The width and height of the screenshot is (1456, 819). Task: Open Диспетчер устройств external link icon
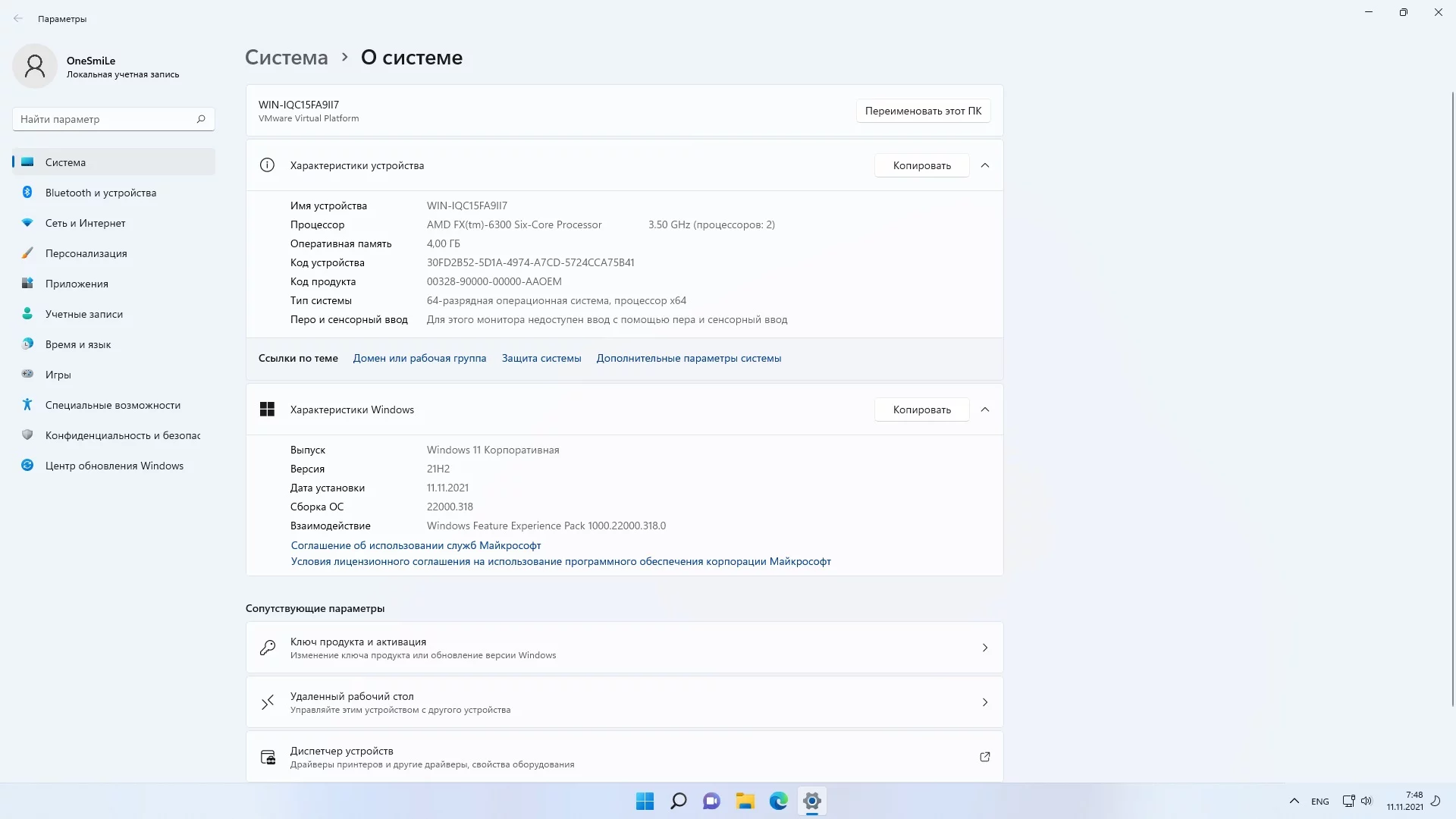[x=984, y=757]
